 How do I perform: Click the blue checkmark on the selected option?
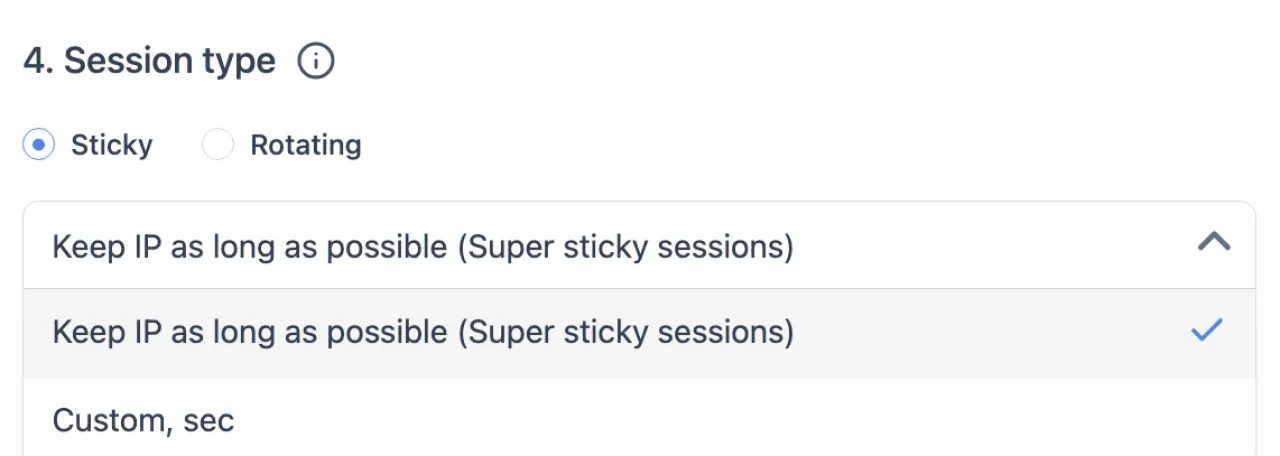click(x=1207, y=331)
